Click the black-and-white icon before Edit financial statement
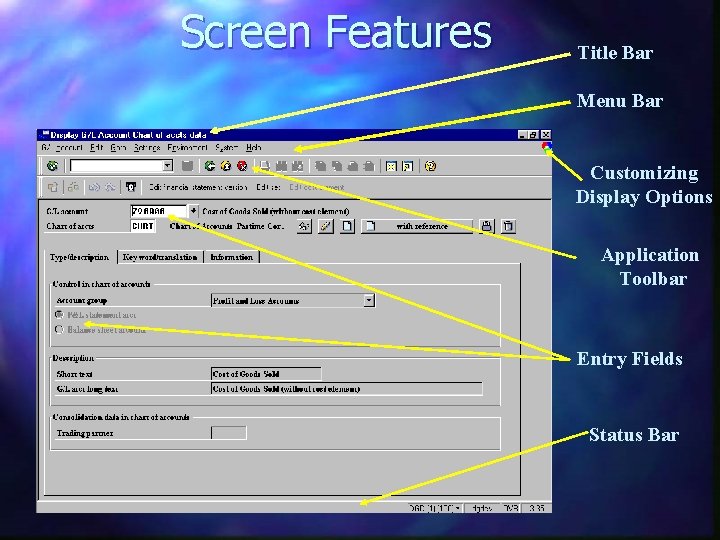Viewport: 720px width, 540px height. (131, 187)
